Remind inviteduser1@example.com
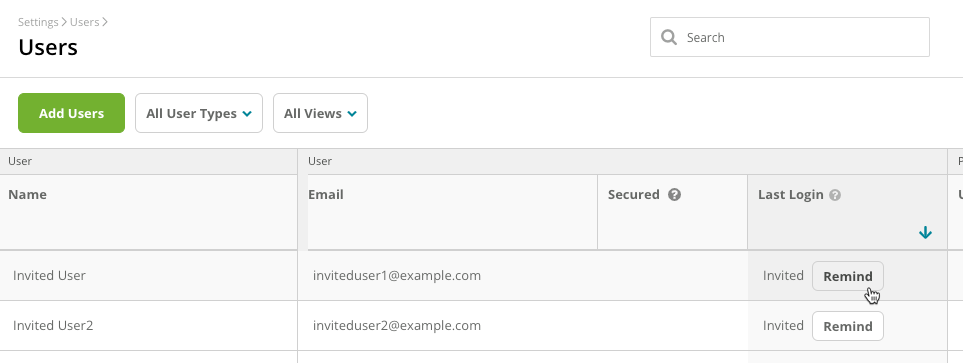 coord(848,276)
